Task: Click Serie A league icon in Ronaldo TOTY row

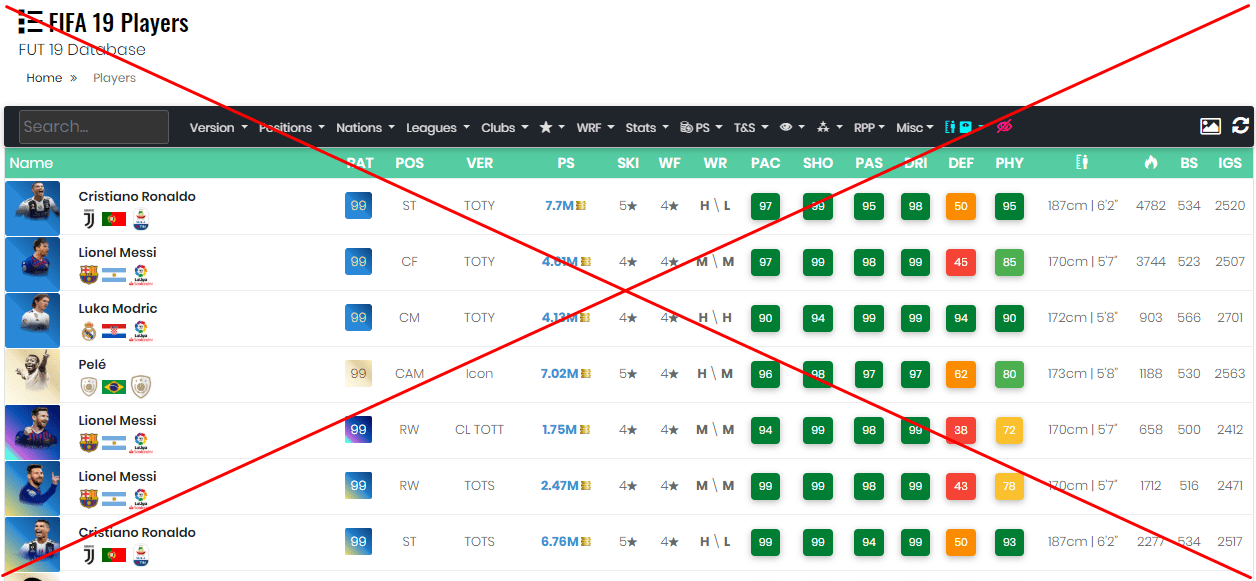Action: [140, 219]
